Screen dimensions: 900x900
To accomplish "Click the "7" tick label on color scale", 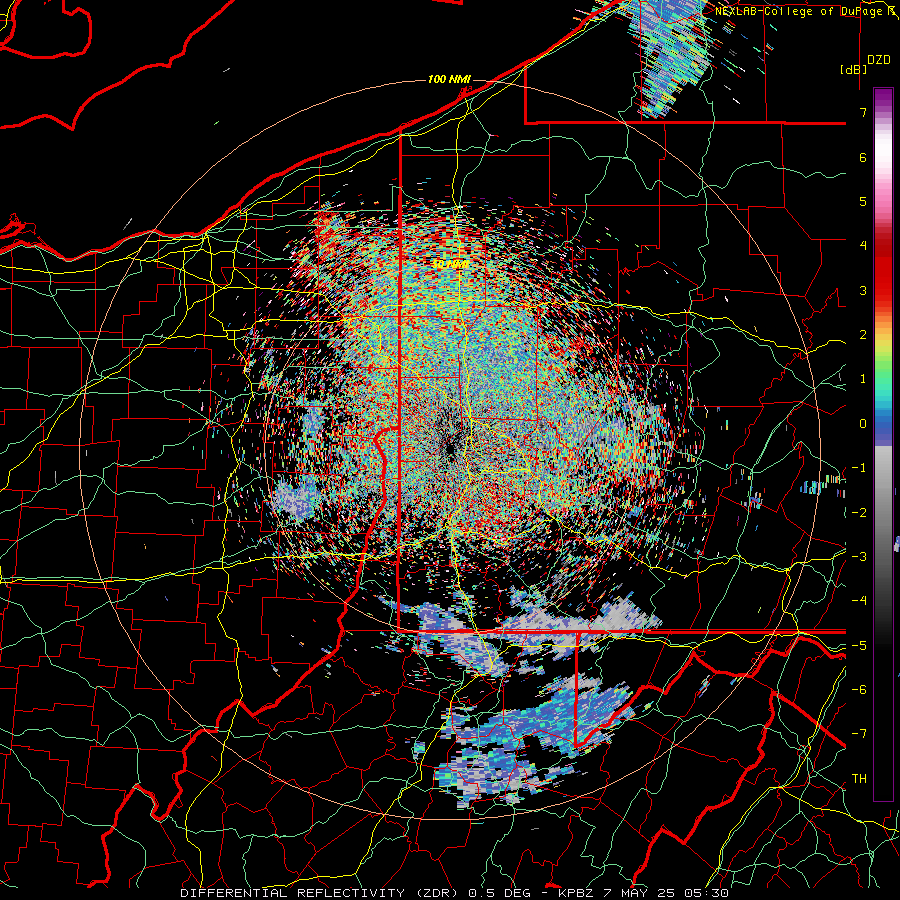I will tap(863, 112).
